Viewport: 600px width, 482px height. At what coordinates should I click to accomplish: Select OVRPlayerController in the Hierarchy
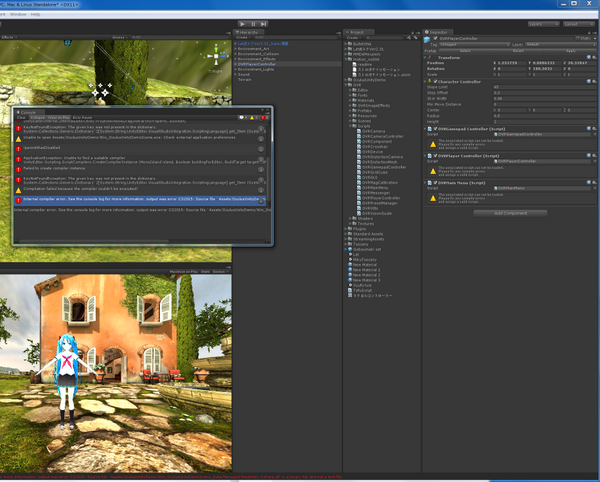(x=256, y=64)
